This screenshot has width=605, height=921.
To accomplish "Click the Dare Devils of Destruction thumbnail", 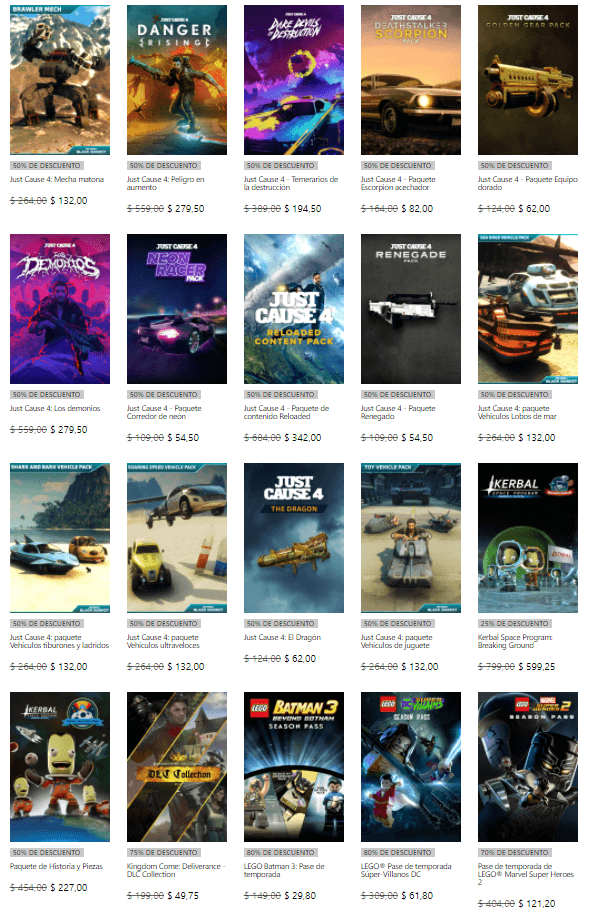I will click(x=293, y=80).
